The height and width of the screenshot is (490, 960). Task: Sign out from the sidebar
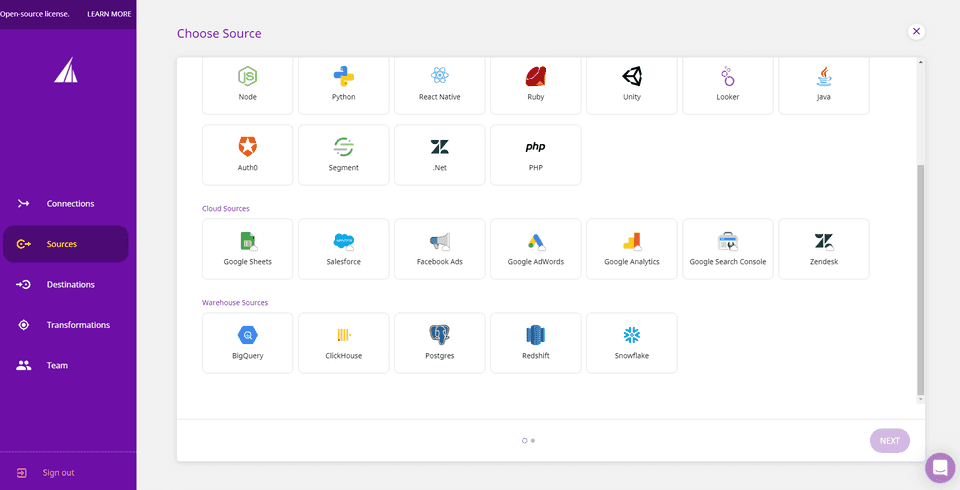[x=46, y=473]
